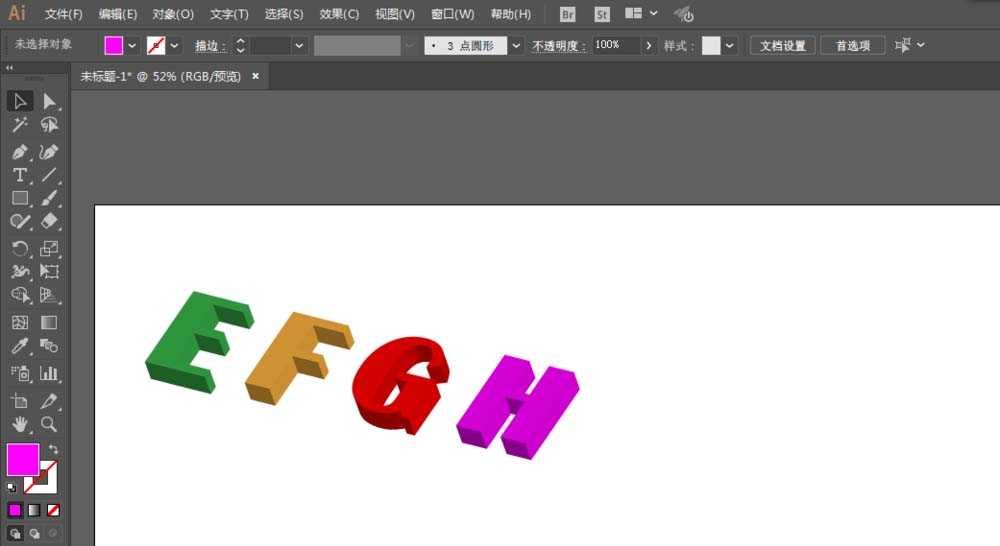This screenshot has height=546, width=1000.
Task: Select the Pen tool
Action: [x=19, y=152]
